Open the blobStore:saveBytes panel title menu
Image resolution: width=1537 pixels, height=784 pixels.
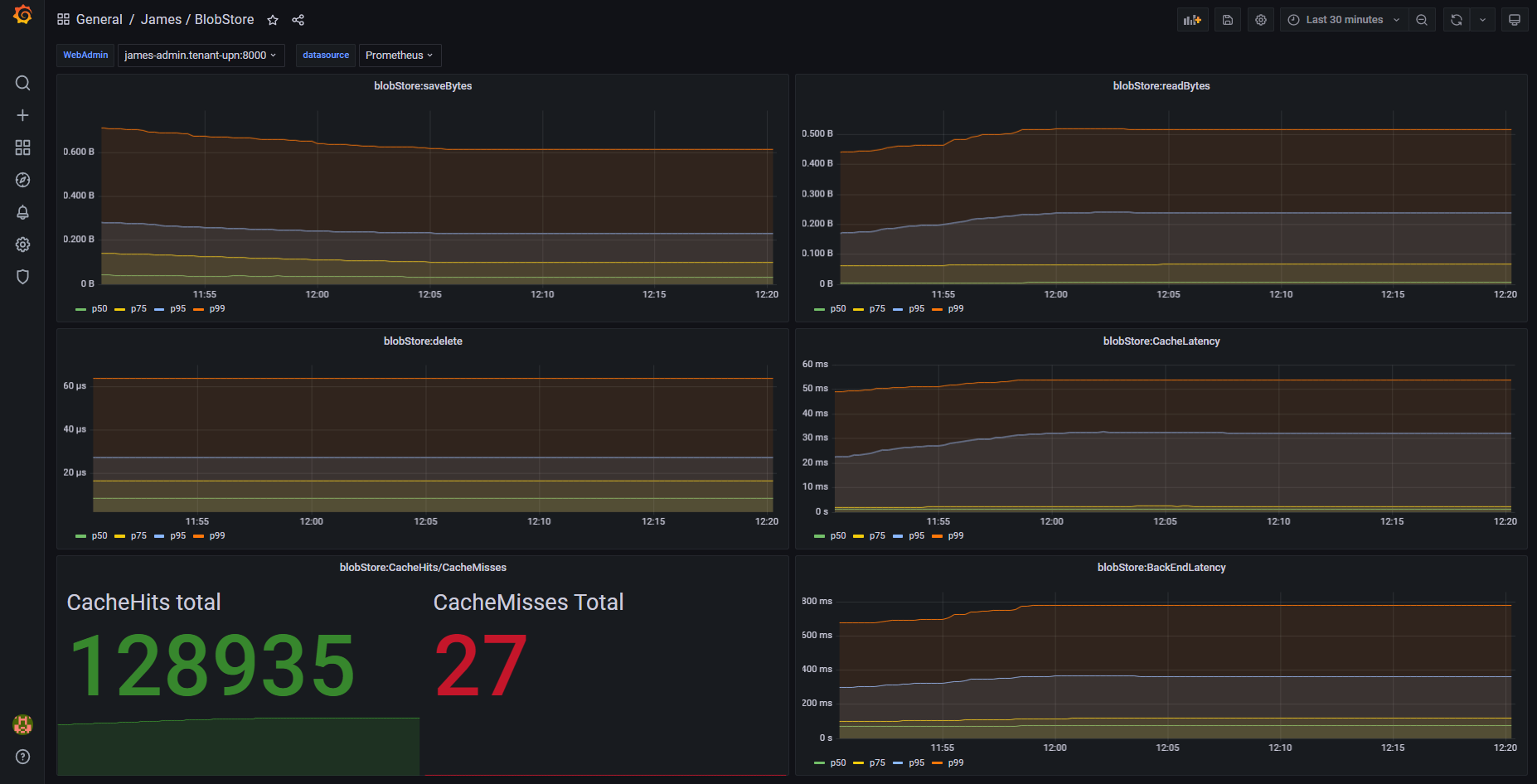coord(423,86)
